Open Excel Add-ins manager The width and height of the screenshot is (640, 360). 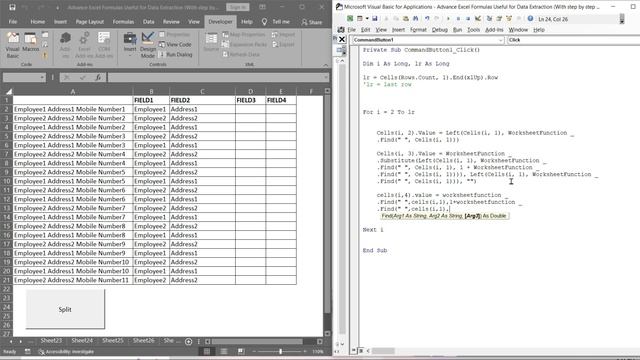pos(84,45)
